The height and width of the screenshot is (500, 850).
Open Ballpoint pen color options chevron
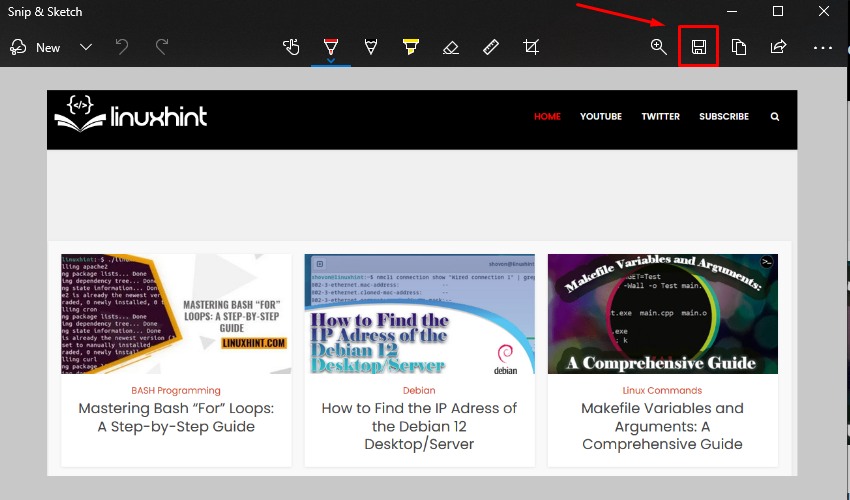(x=330, y=60)
